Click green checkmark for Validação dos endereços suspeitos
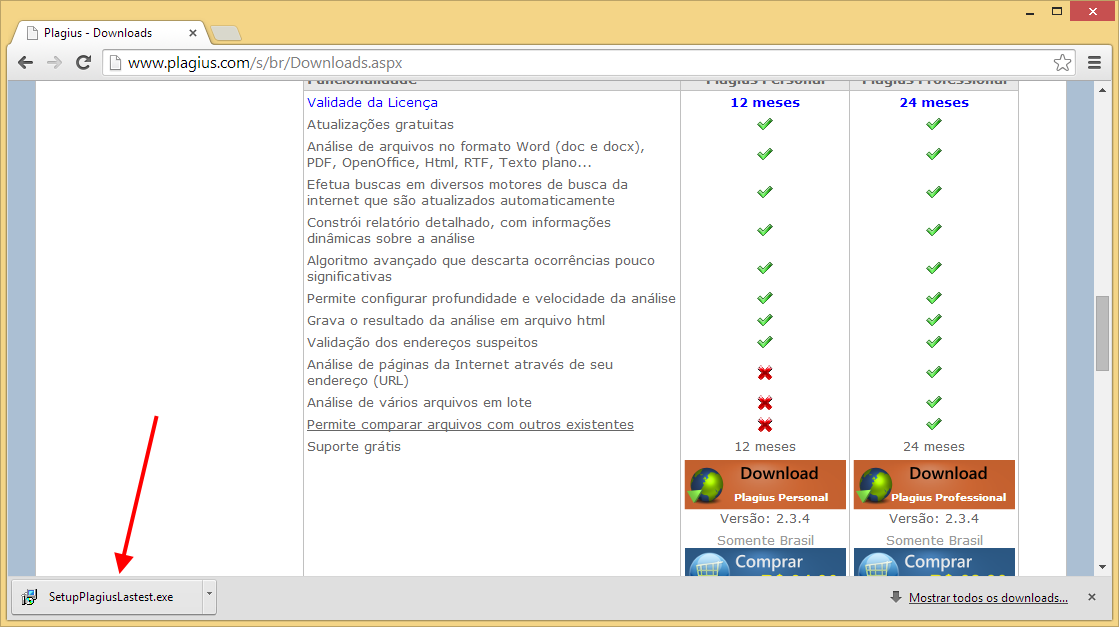This screenshot has width=1119, height=627. tap(765, 341)
